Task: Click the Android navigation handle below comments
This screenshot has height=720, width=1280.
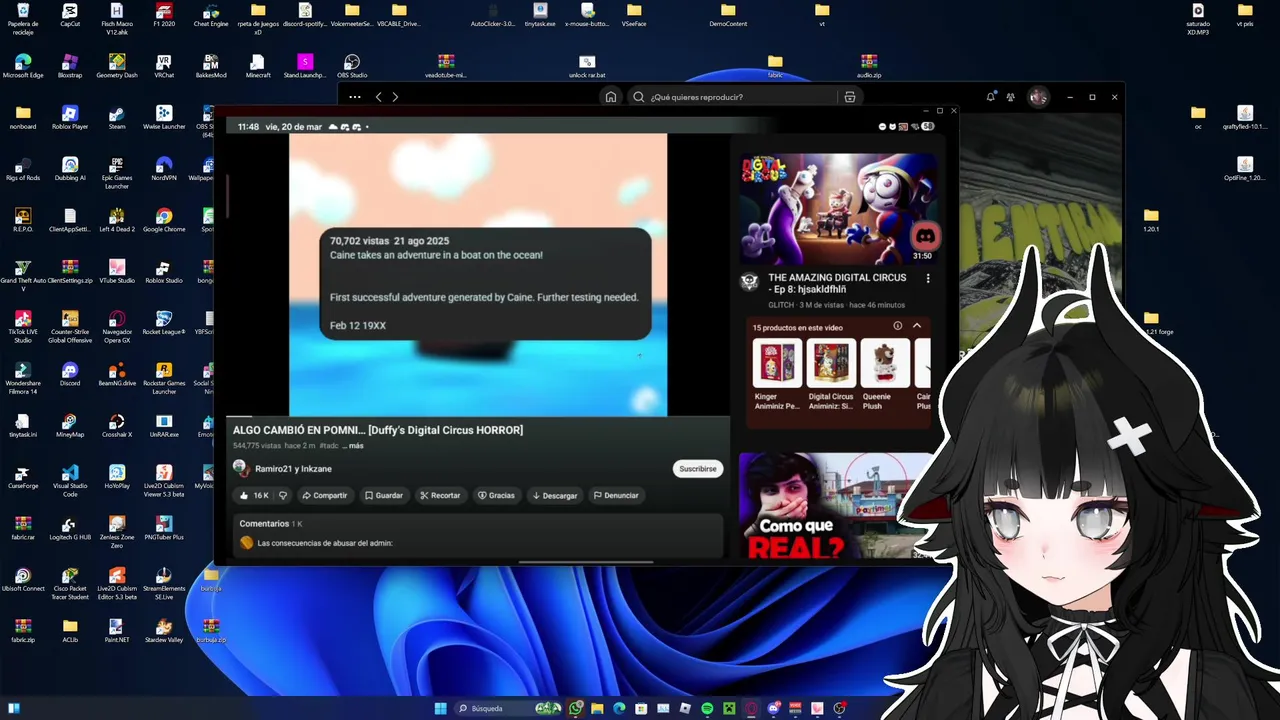Action: (585, 561)
